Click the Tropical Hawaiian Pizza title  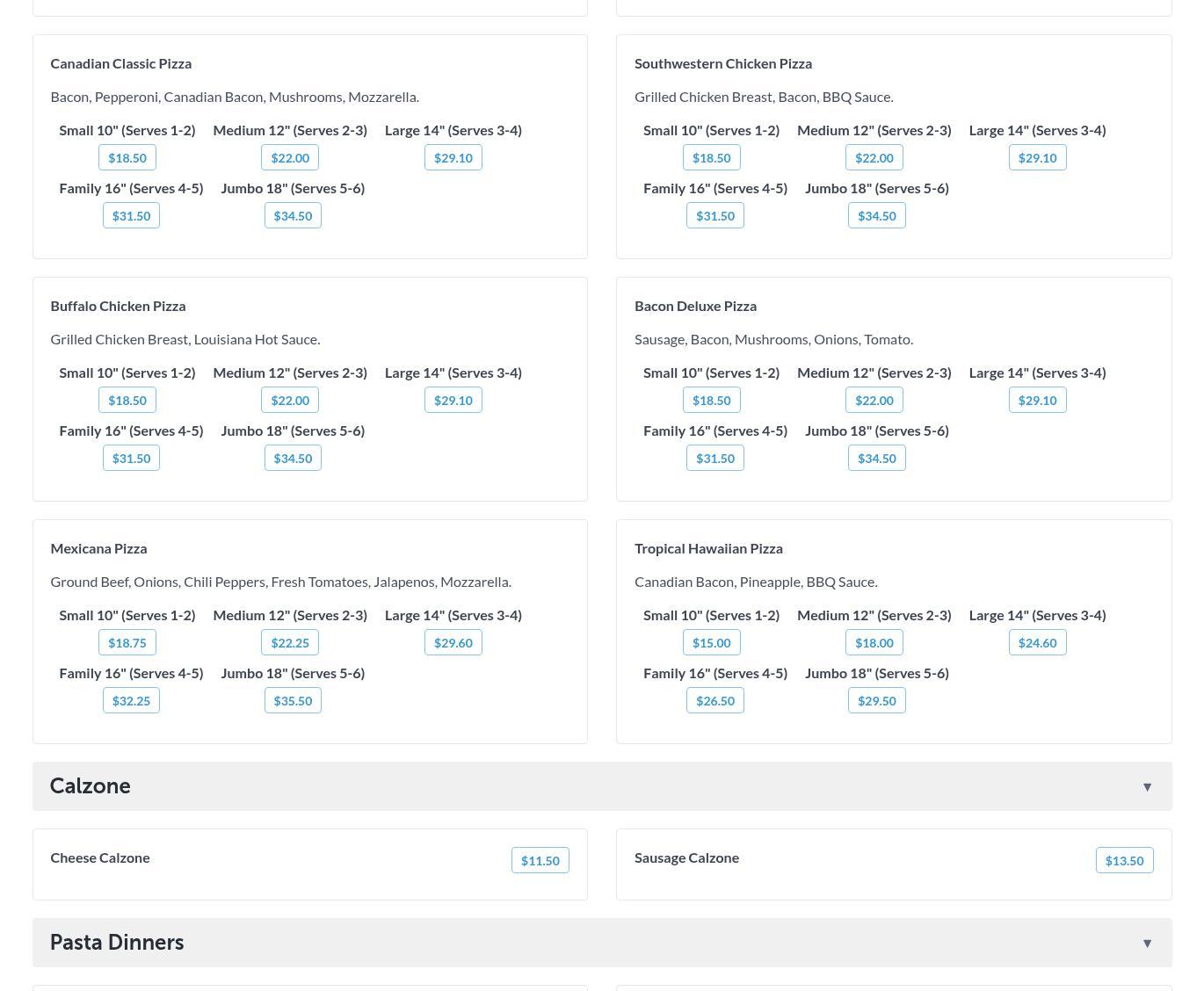tap(708, 548)
